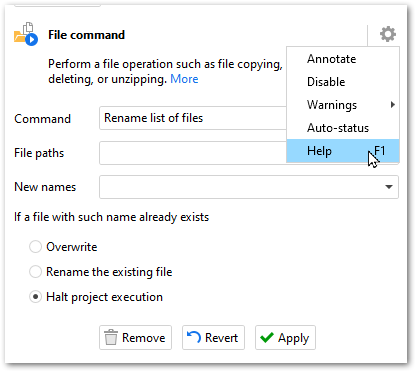Select Rename the existing file option

[35, 272]
